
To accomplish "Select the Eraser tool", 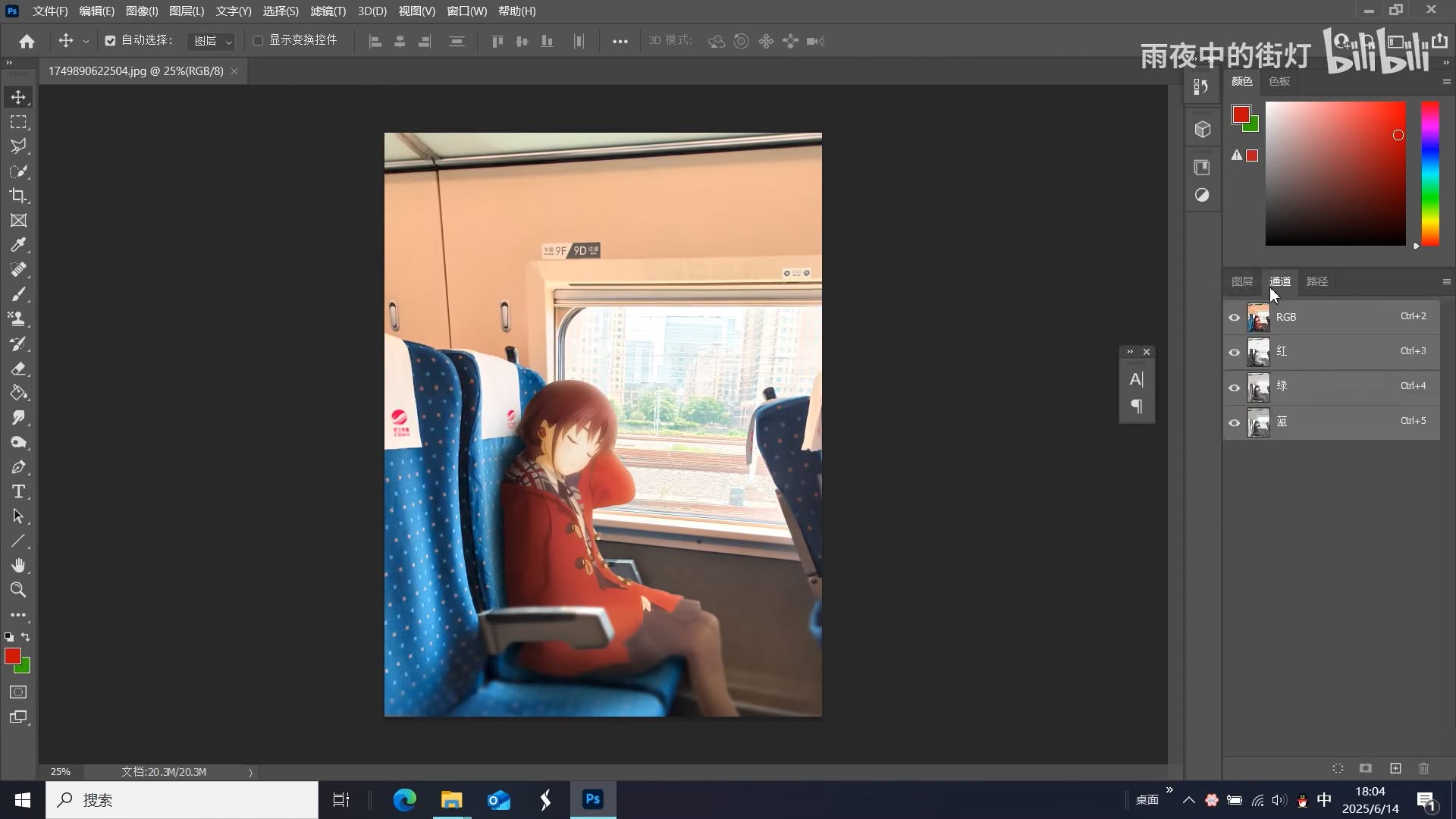I will click(x=18, y=369).
